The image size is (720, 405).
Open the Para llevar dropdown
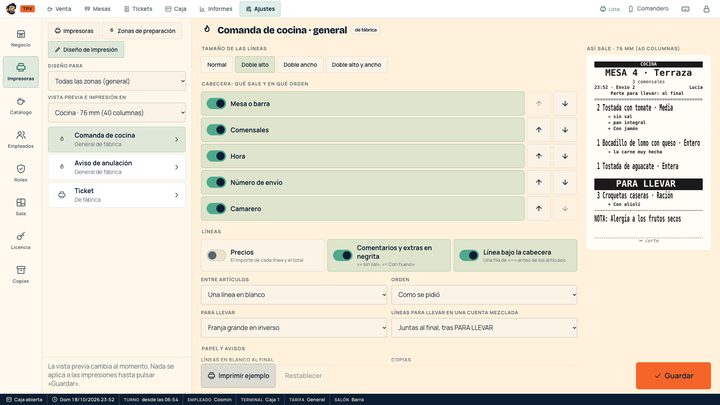[x=294, y=328]
